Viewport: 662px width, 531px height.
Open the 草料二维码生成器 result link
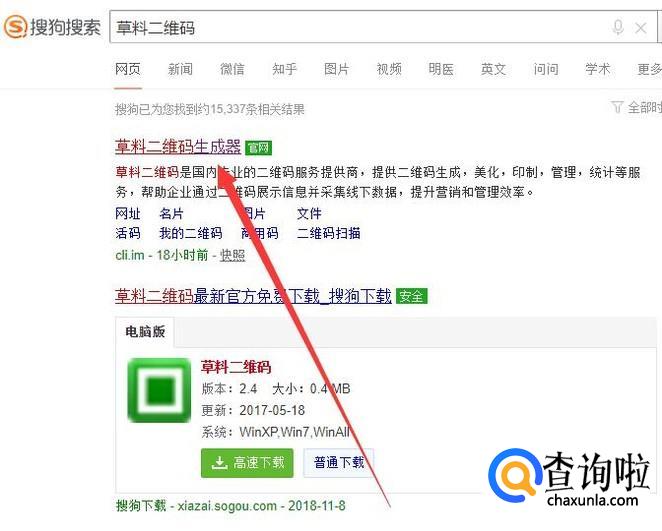(x=178, y=147)
